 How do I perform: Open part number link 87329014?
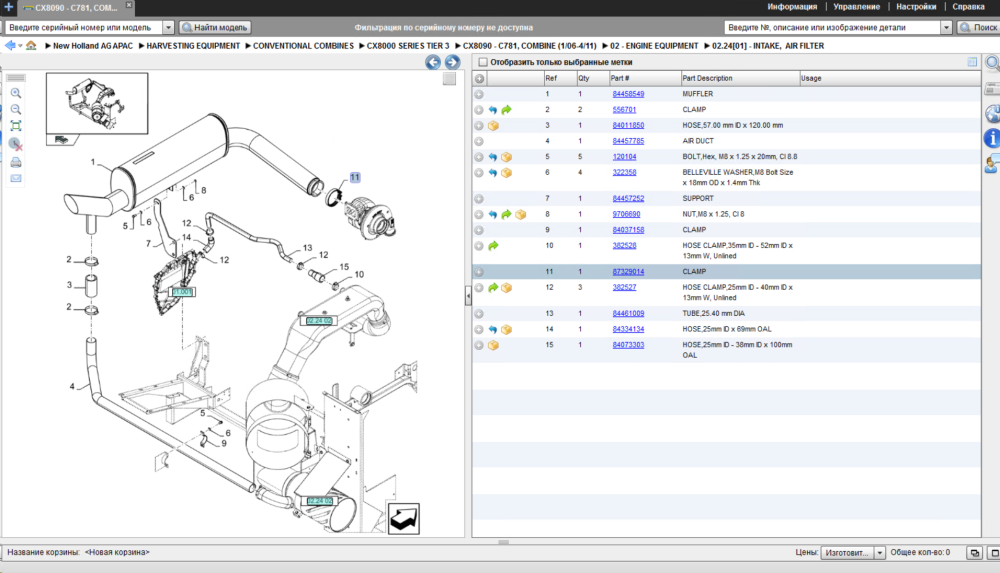(x=628, y=272)
